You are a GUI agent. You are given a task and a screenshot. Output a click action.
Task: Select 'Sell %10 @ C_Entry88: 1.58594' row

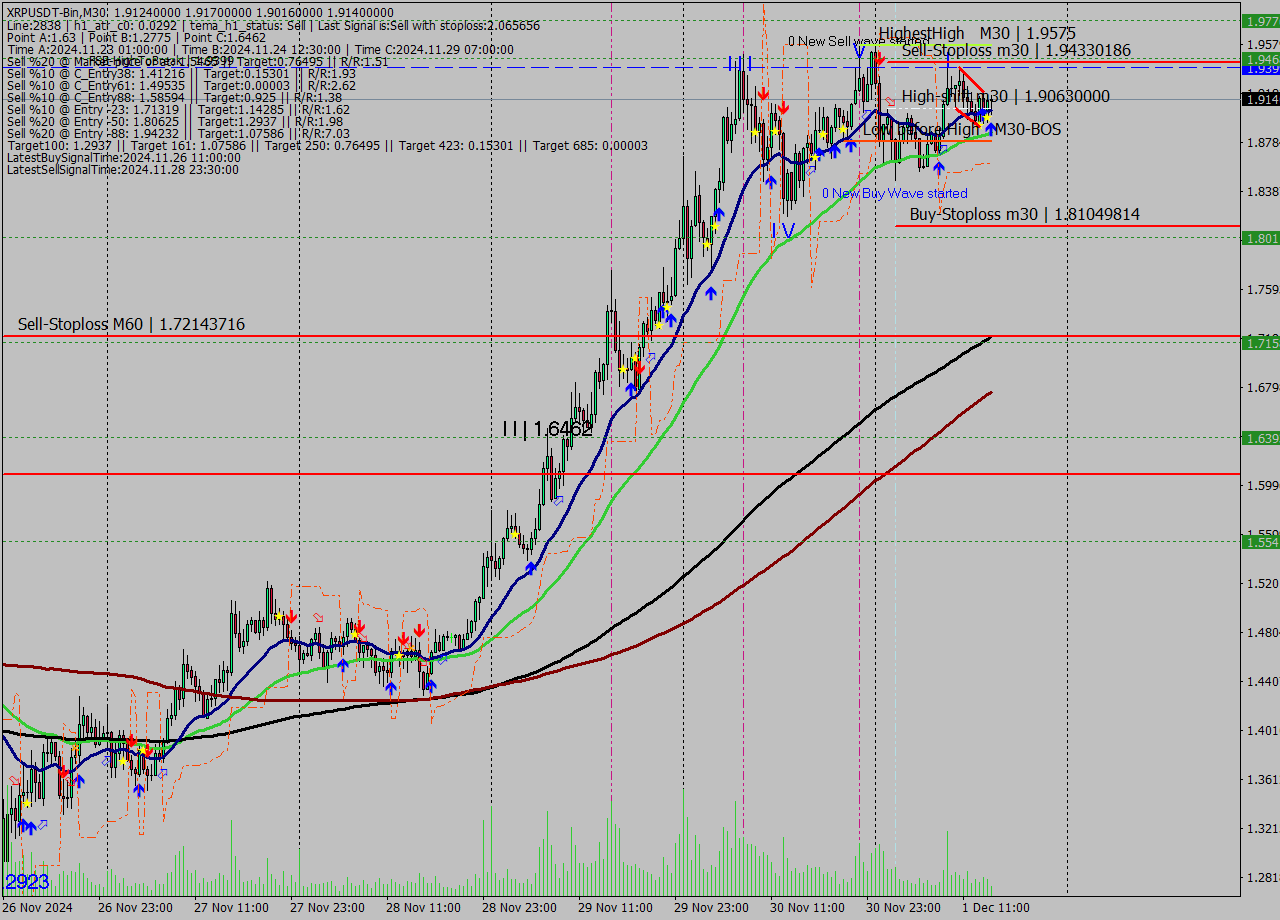click(174, 98)
